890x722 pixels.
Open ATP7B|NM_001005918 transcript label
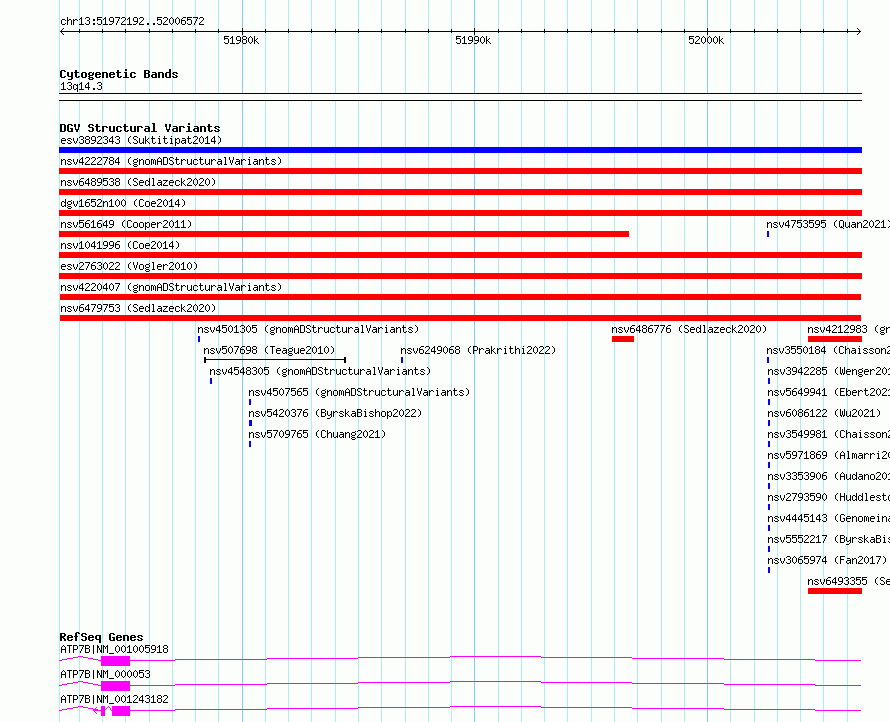point(114,649)
